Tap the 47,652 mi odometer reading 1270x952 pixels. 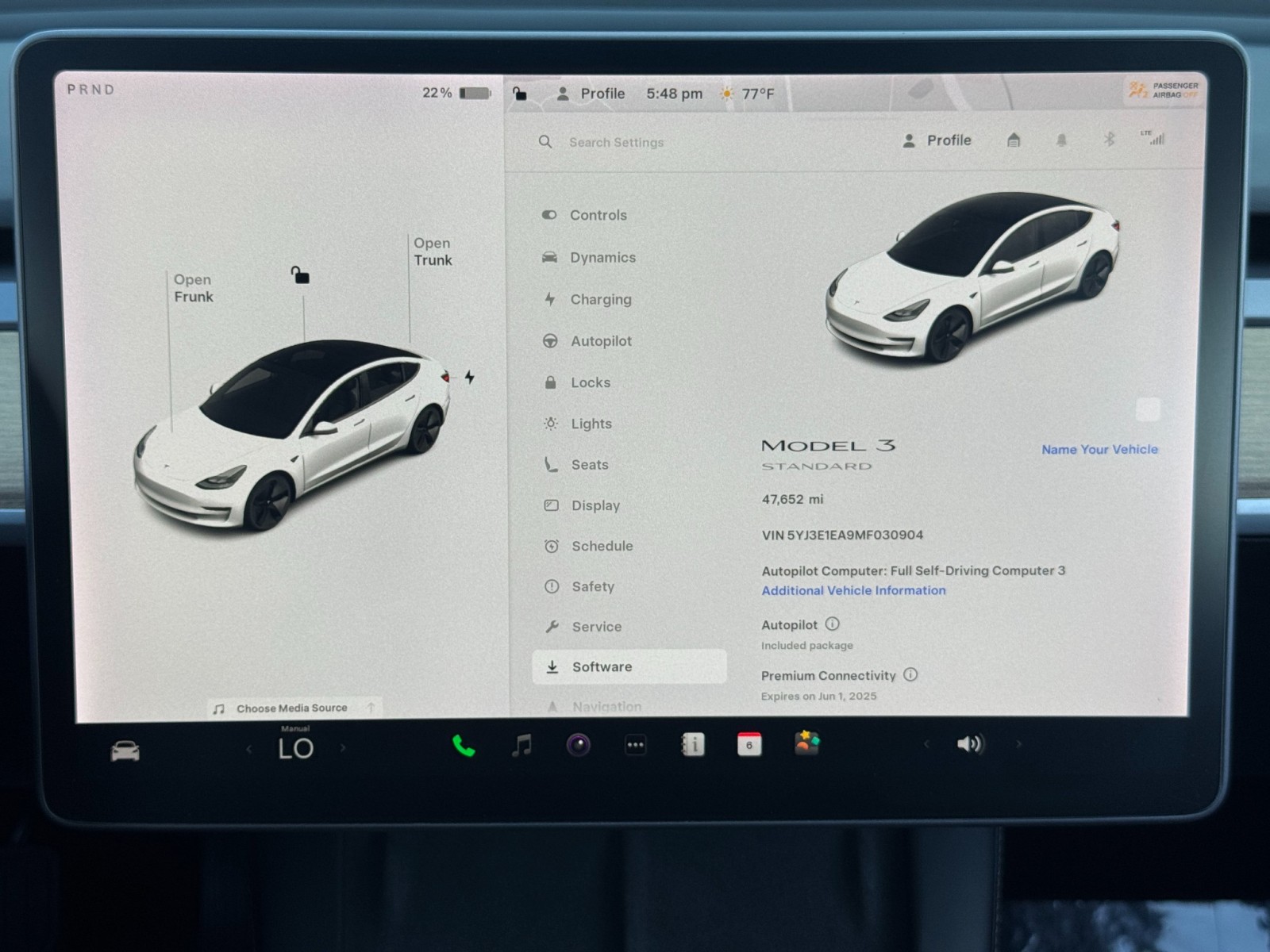point(792,499)
